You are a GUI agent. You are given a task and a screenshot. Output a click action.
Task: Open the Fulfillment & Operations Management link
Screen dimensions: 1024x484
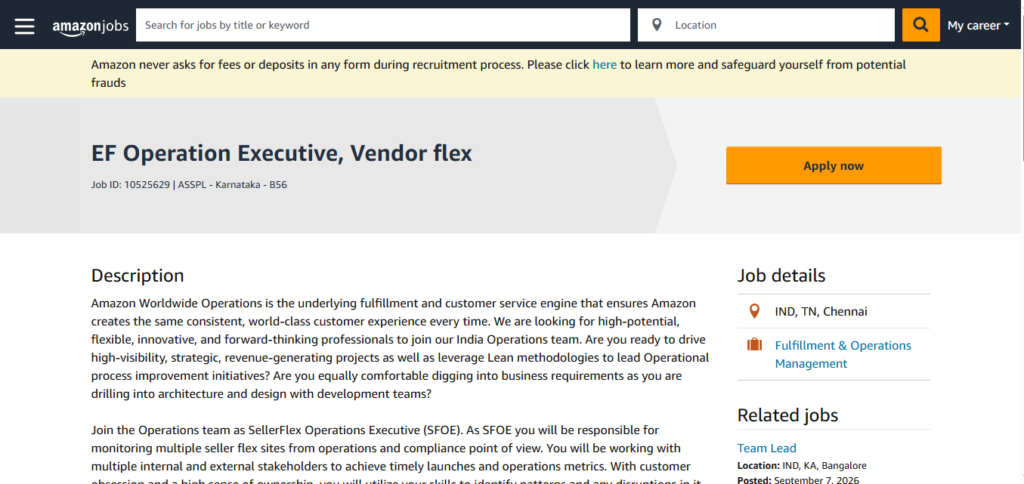pyautogui.click(x=842, y=355)
